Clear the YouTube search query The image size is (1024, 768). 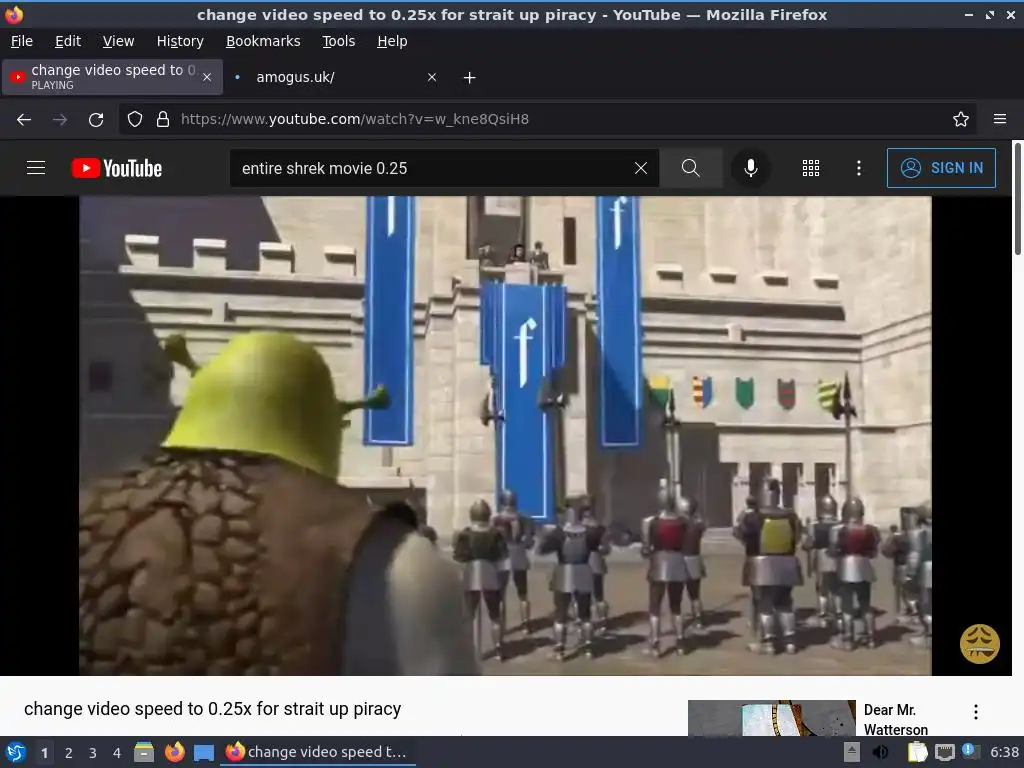point(641,168)
